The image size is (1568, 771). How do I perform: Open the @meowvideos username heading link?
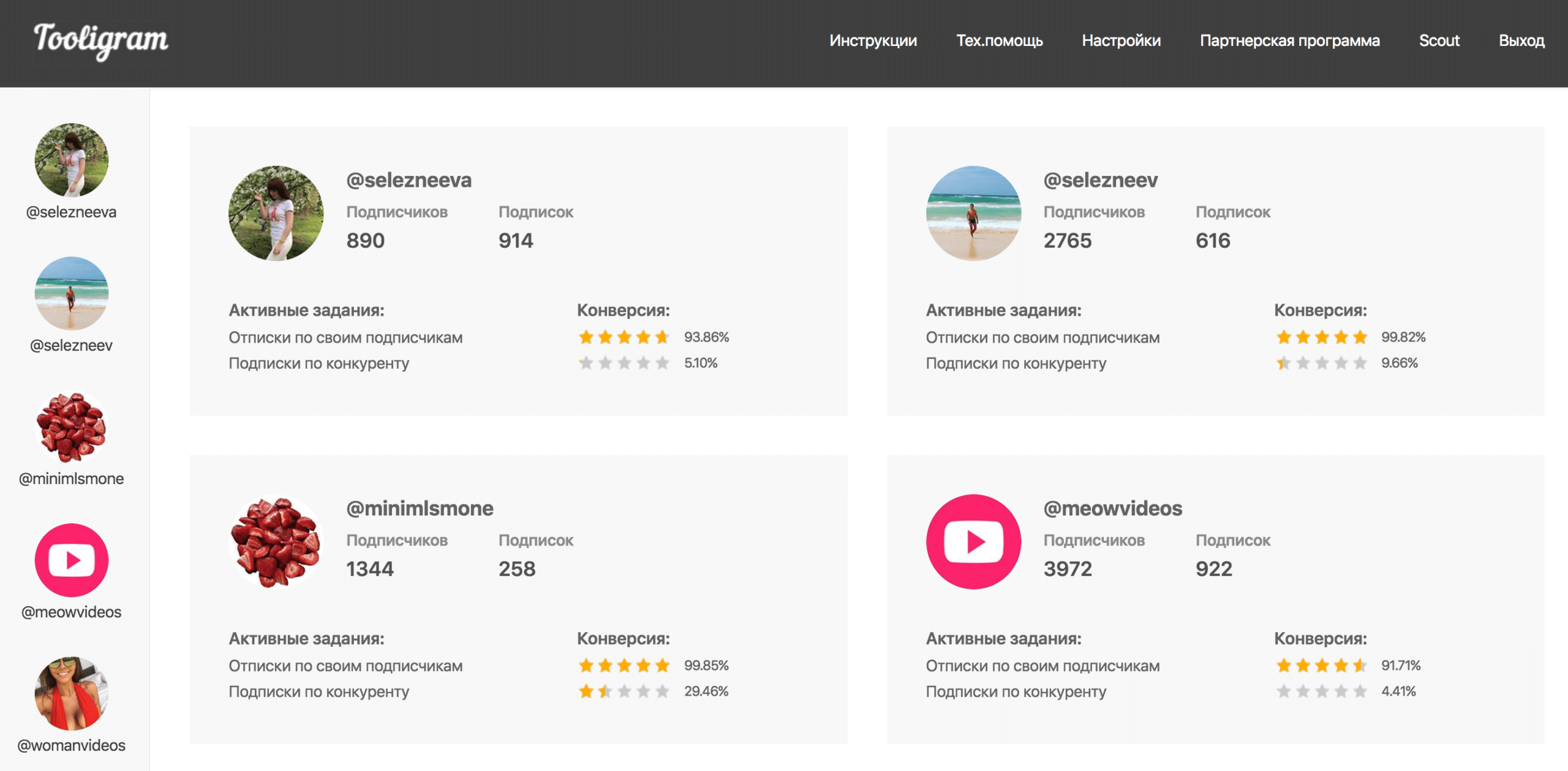coord(1112,509)
